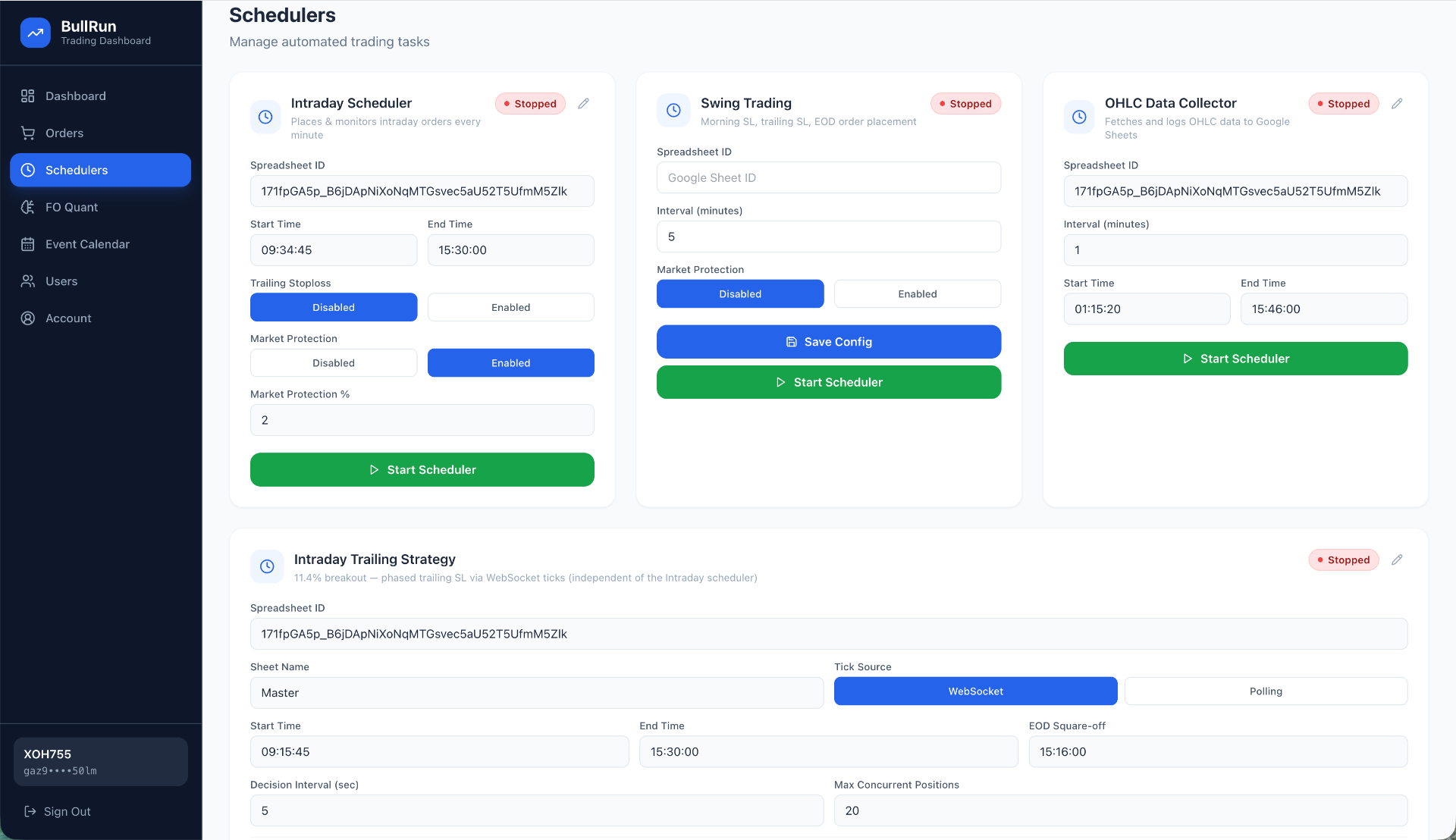
Task: Click the Event Calendar icon in sidebar
Action: click(28, 244)
